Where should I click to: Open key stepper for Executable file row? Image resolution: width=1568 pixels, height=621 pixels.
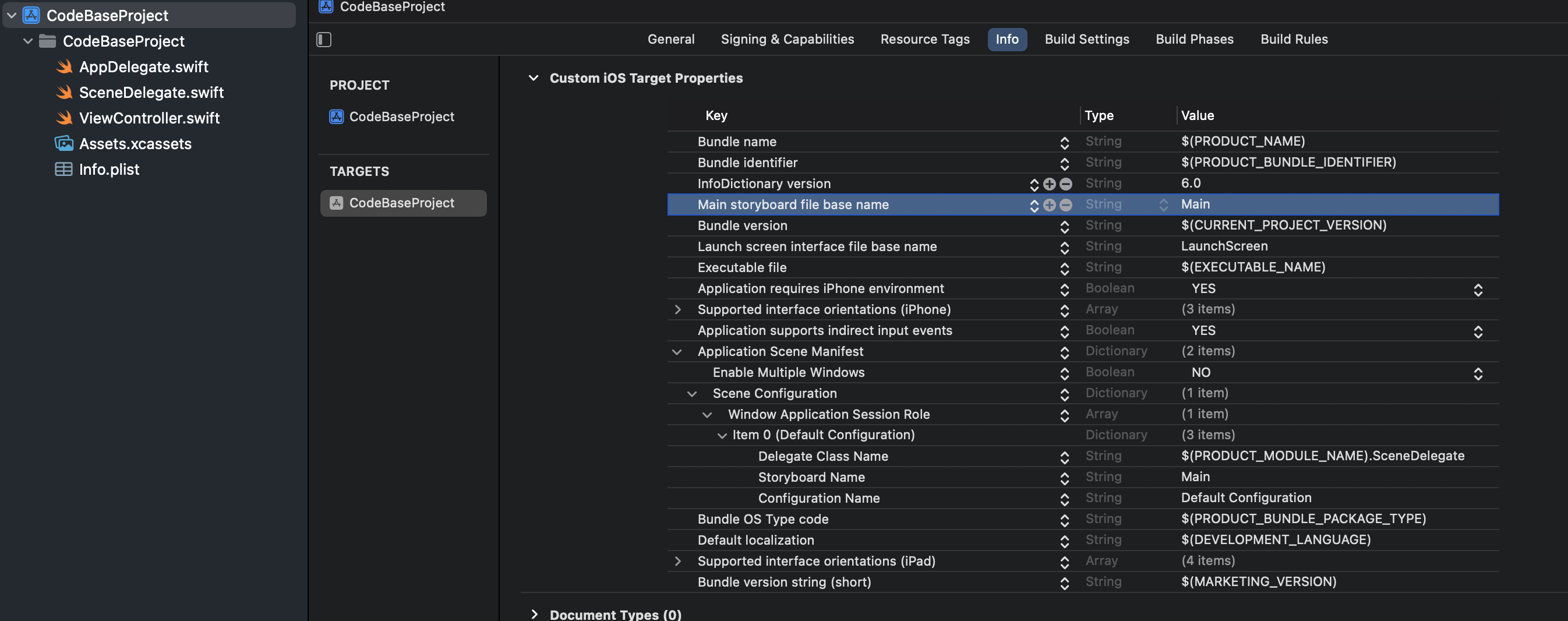pos(1065,269)
